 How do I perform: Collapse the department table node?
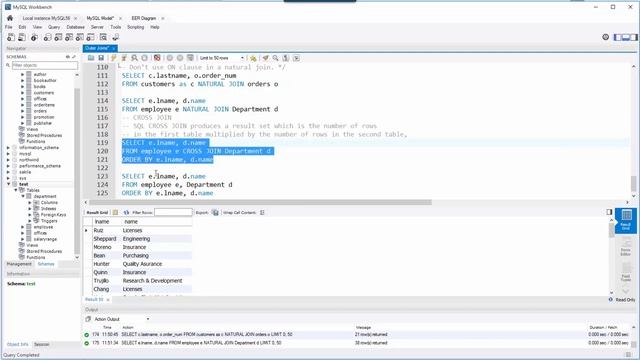click(23, 196)
